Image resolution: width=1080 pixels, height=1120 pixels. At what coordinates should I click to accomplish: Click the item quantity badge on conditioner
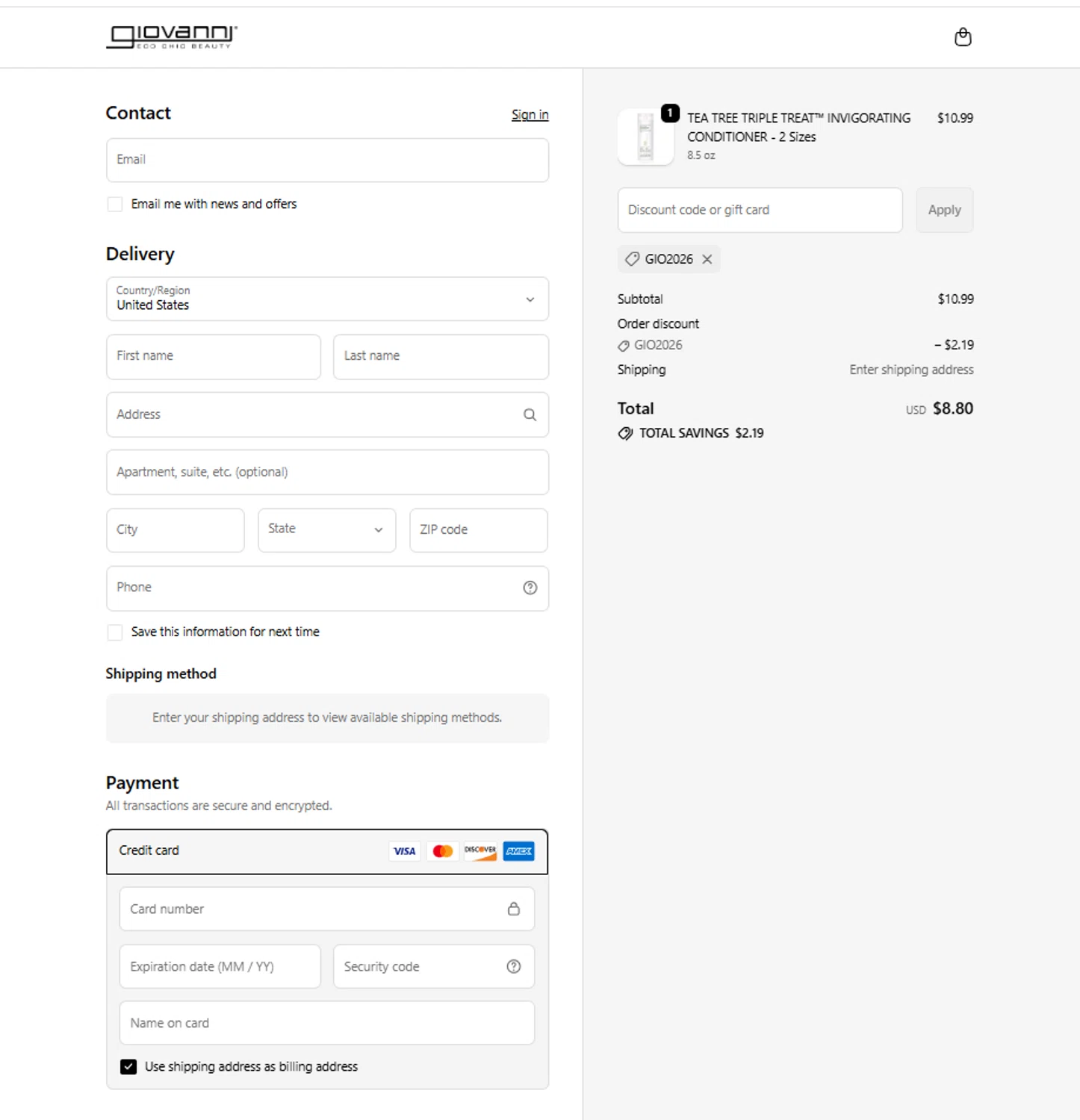pos(670,113)
